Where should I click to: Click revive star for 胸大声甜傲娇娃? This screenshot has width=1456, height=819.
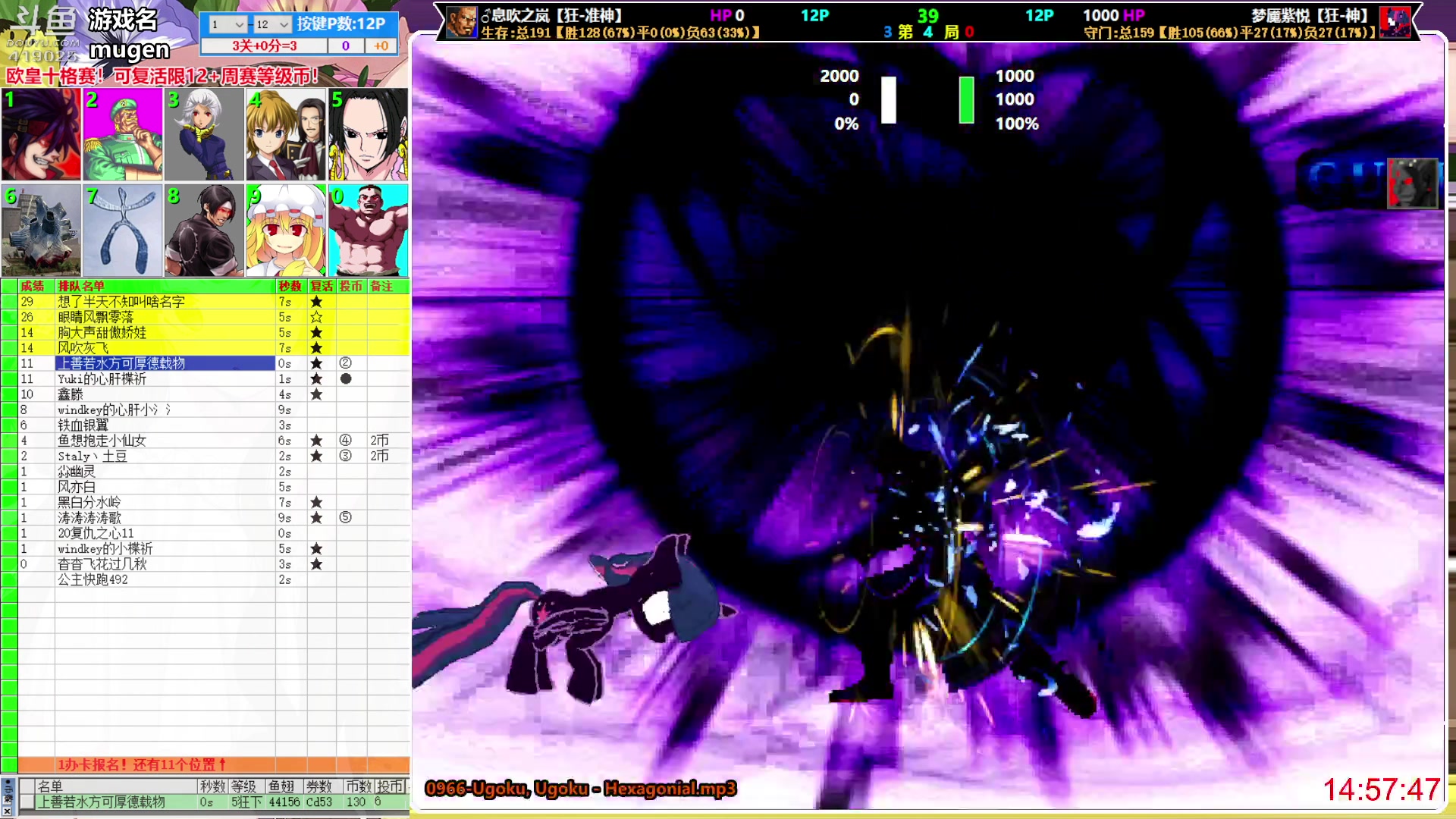pos(316,332)
